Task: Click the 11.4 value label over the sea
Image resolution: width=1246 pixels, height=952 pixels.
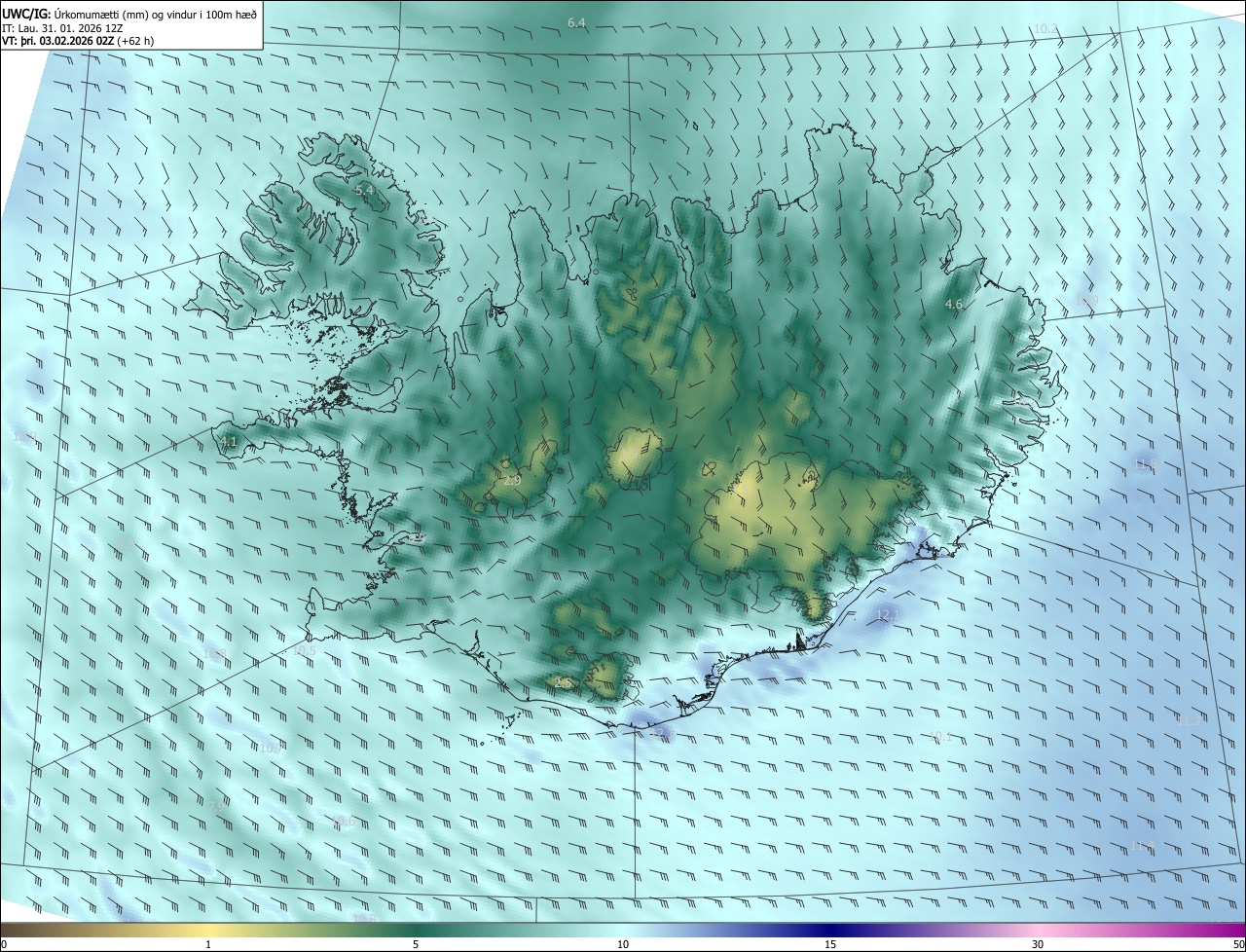Action: (x=1142, y=845)
